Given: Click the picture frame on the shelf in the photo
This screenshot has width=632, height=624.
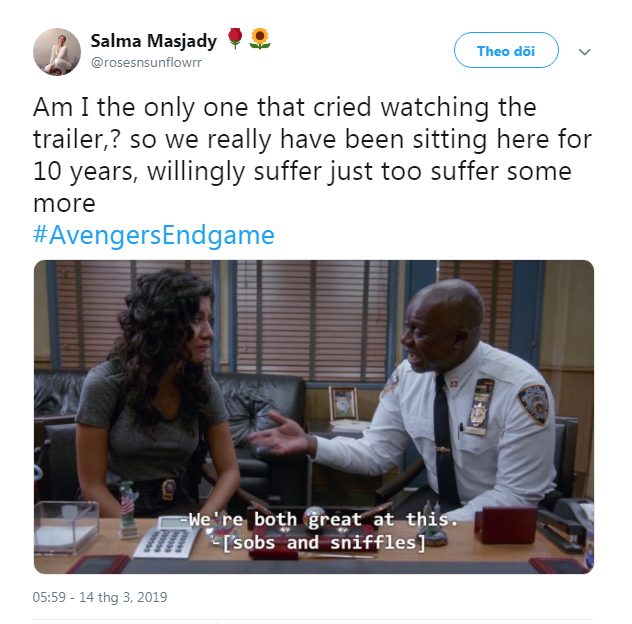Looking at the screenshot, I should pyautogui.click(x=343, y=404).
